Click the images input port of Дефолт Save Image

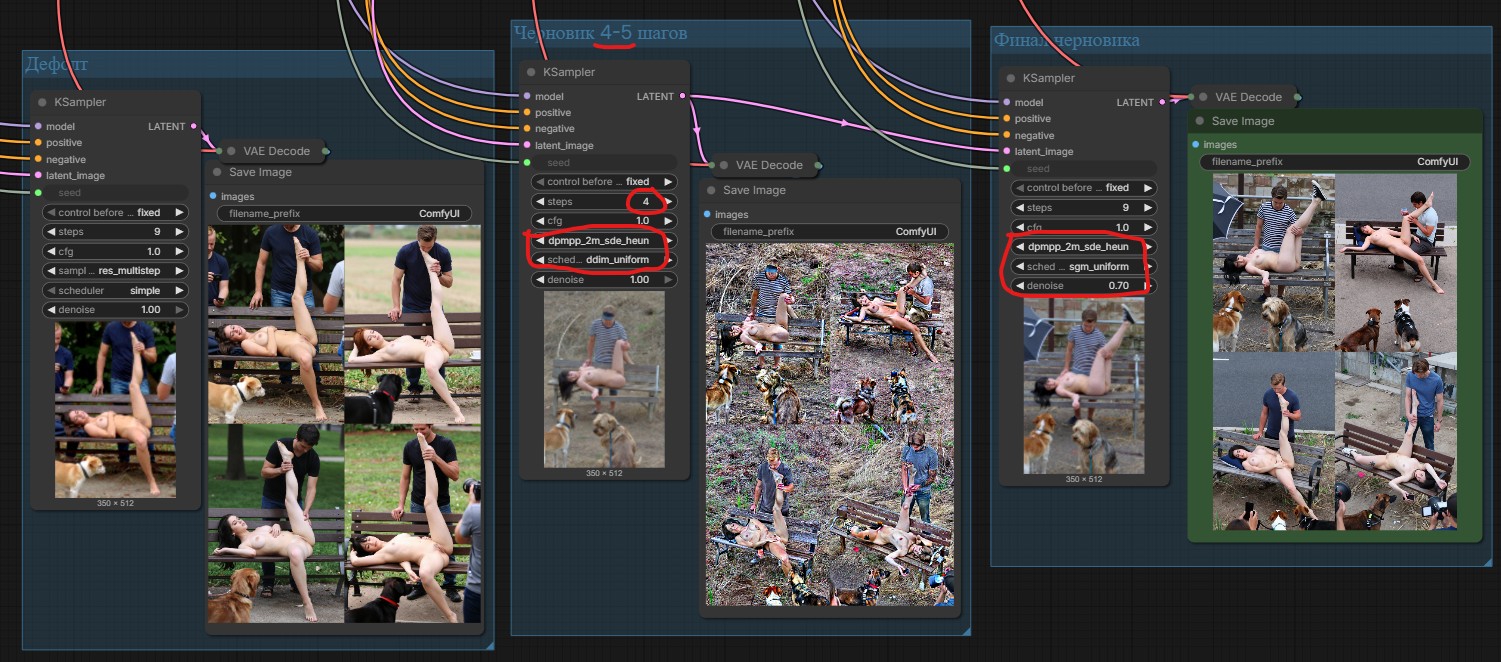[x=214, y=196]
